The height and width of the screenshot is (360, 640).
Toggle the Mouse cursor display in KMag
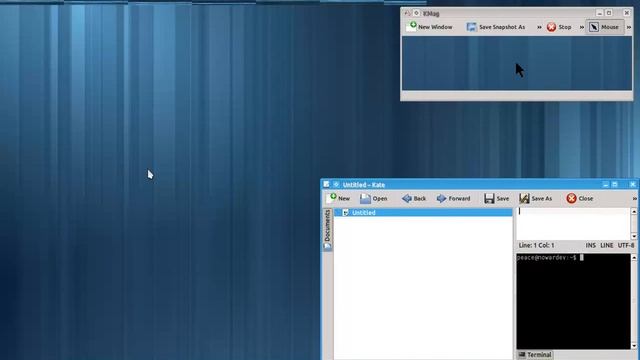click(x=604, y=27)
